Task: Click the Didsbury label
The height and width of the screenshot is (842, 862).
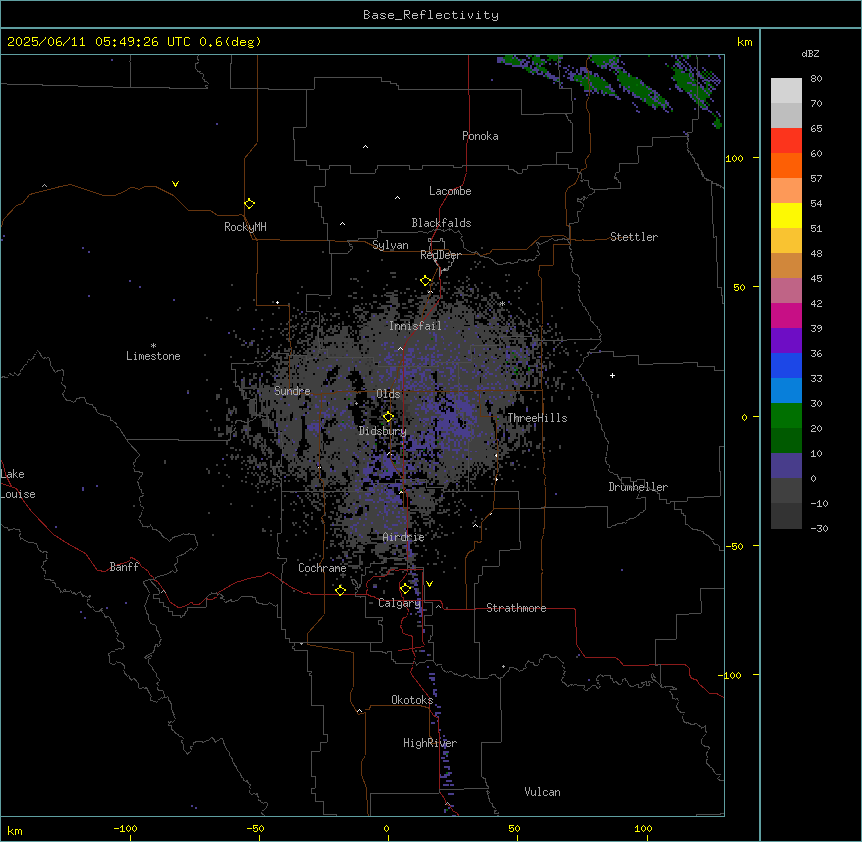Action: pos(382,431)
